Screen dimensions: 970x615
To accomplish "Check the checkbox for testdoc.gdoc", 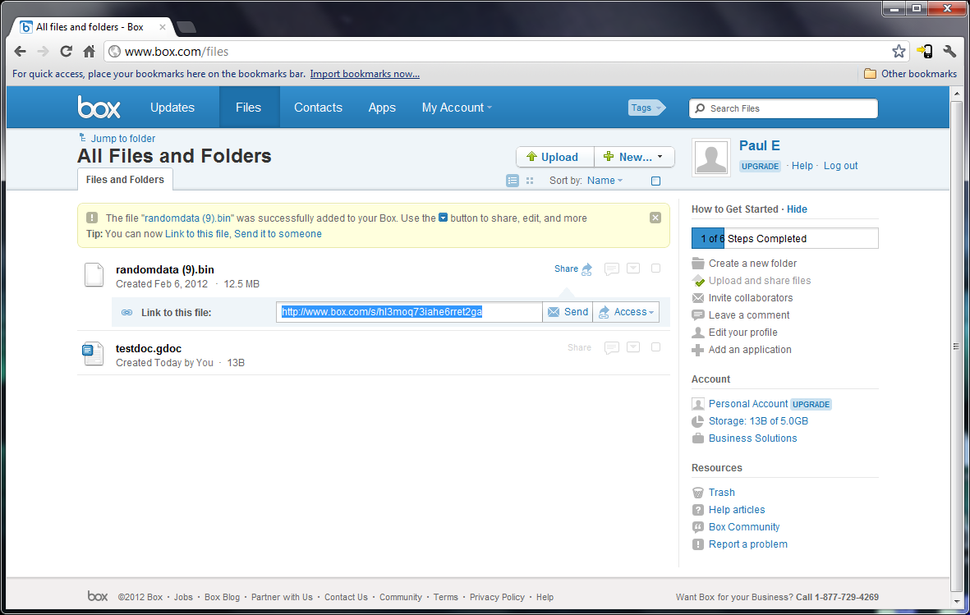I will click(655, 347).
